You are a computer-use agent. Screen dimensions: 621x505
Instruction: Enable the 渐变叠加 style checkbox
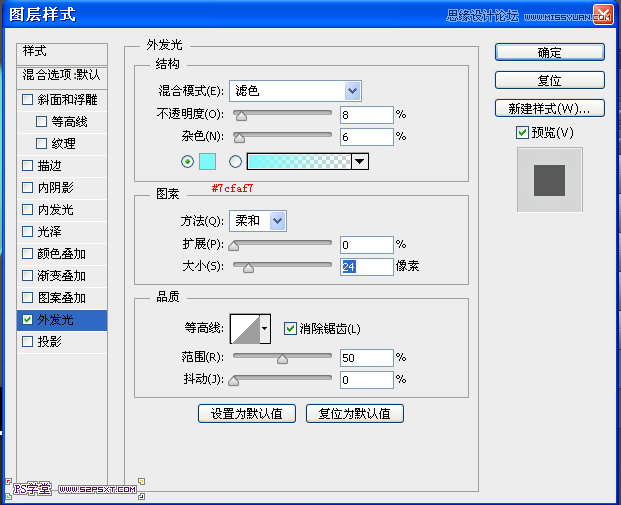click(x=27, y=275)
